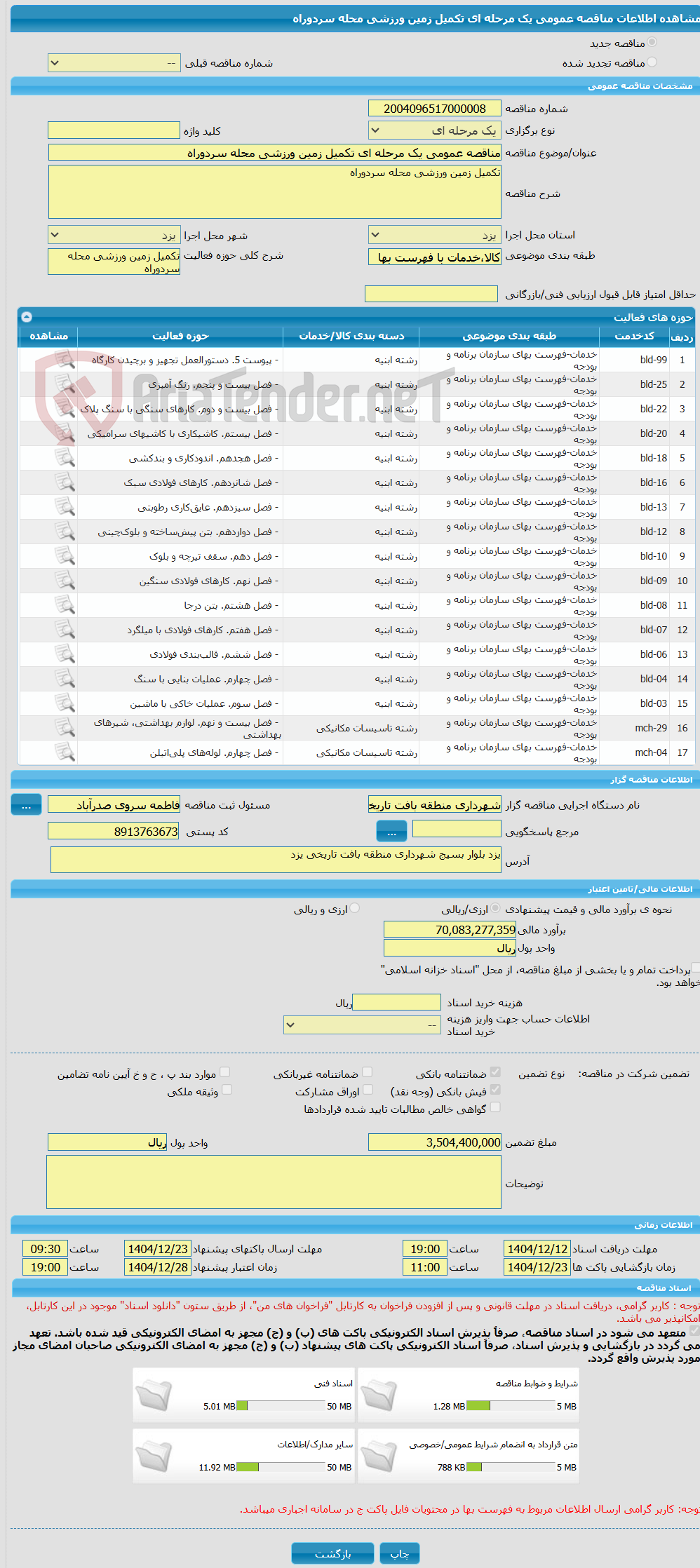Viewport: 700px width, 1568px height.
Task: Click مشاهده column header
Action: point(48,336)
